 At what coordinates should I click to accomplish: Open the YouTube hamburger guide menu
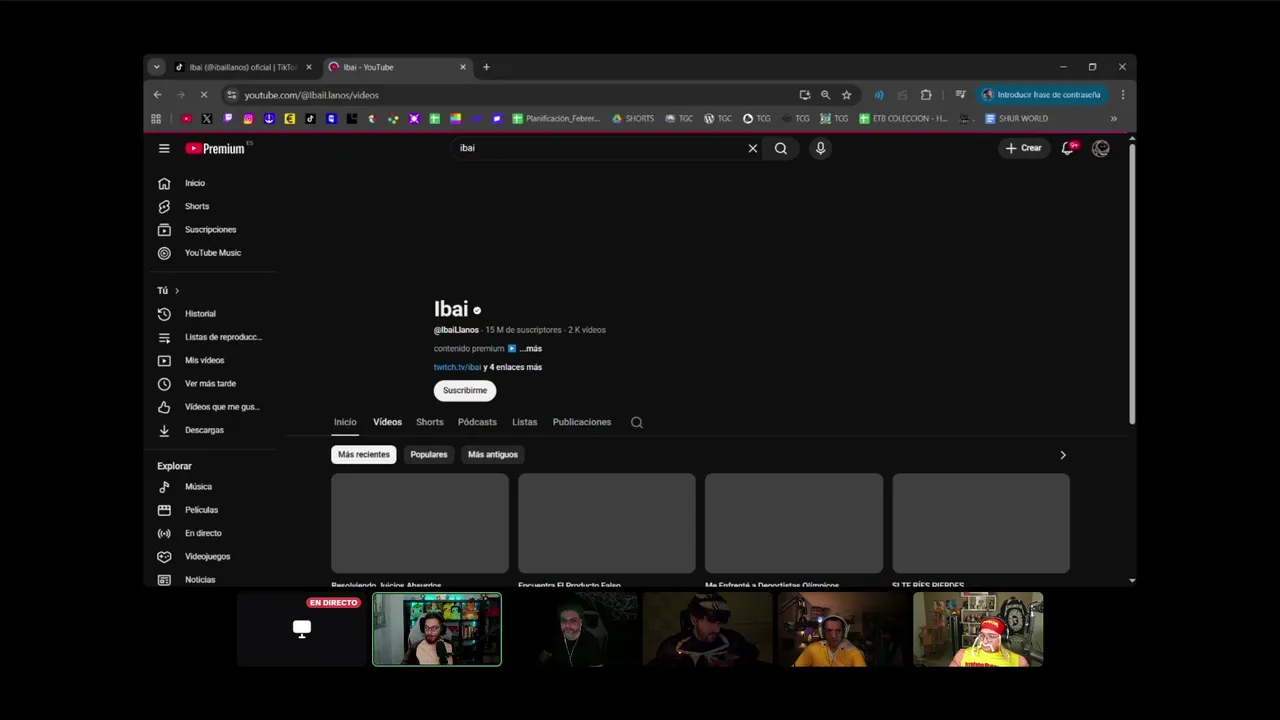point(164,148)
